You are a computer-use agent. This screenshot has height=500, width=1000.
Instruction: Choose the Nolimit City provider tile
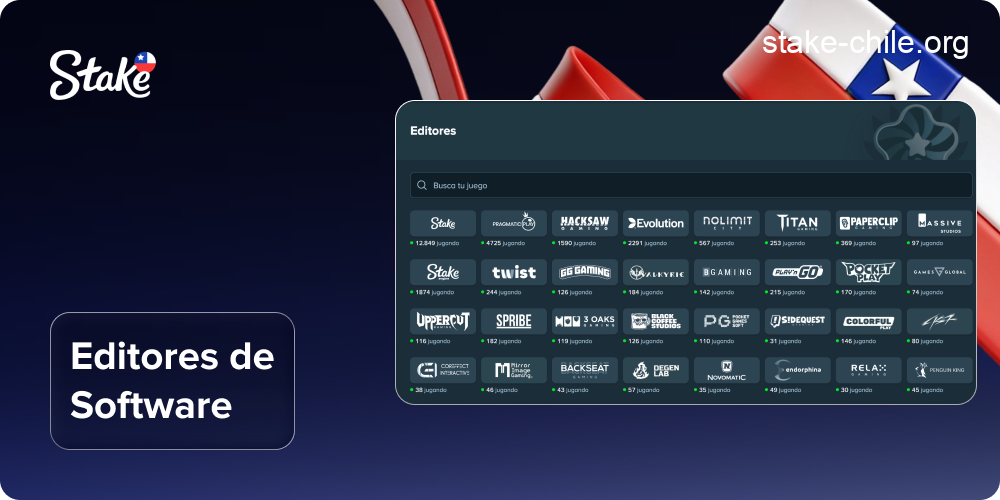point(727,223)
